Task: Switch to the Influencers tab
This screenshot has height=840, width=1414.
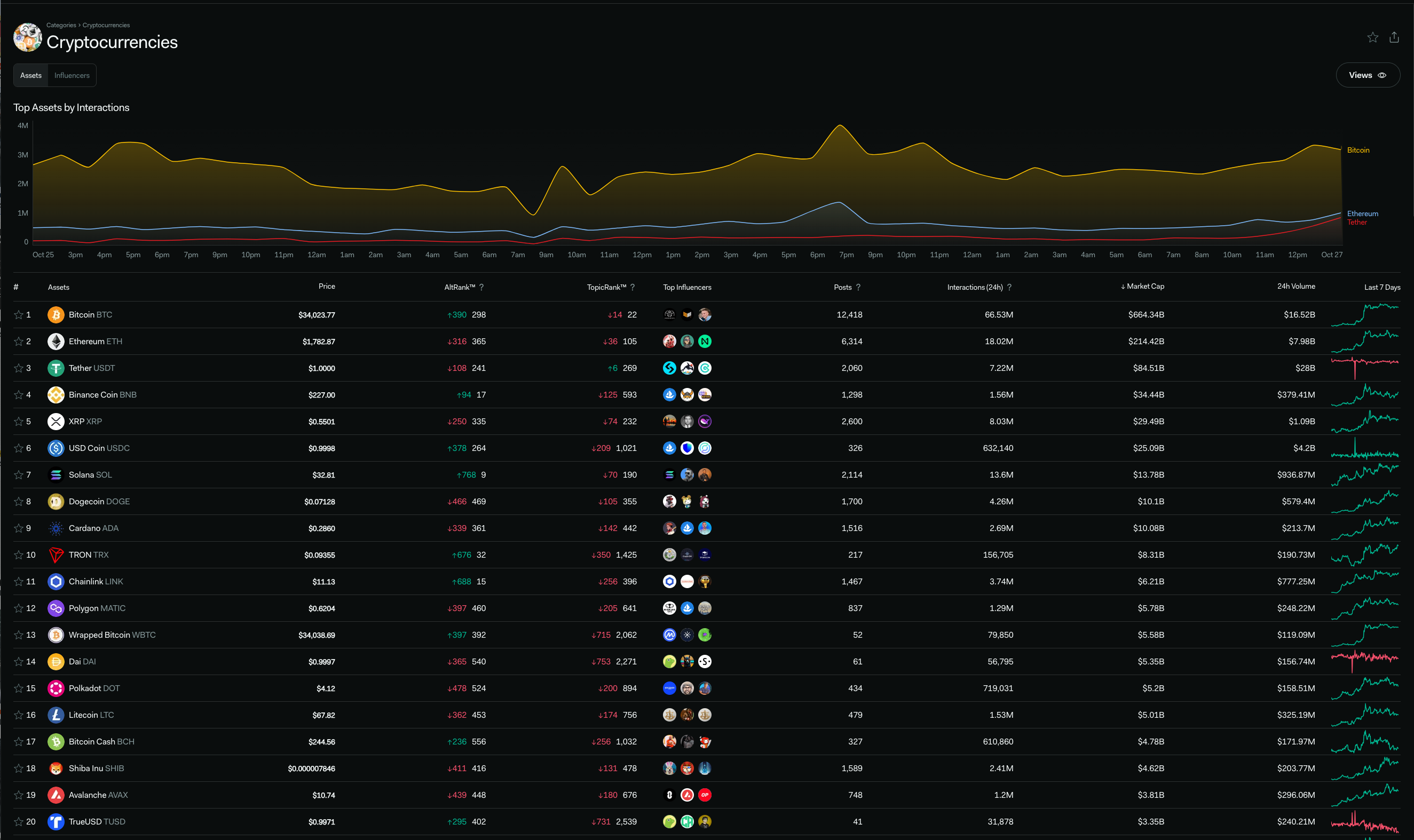Action: pos(72,75)
